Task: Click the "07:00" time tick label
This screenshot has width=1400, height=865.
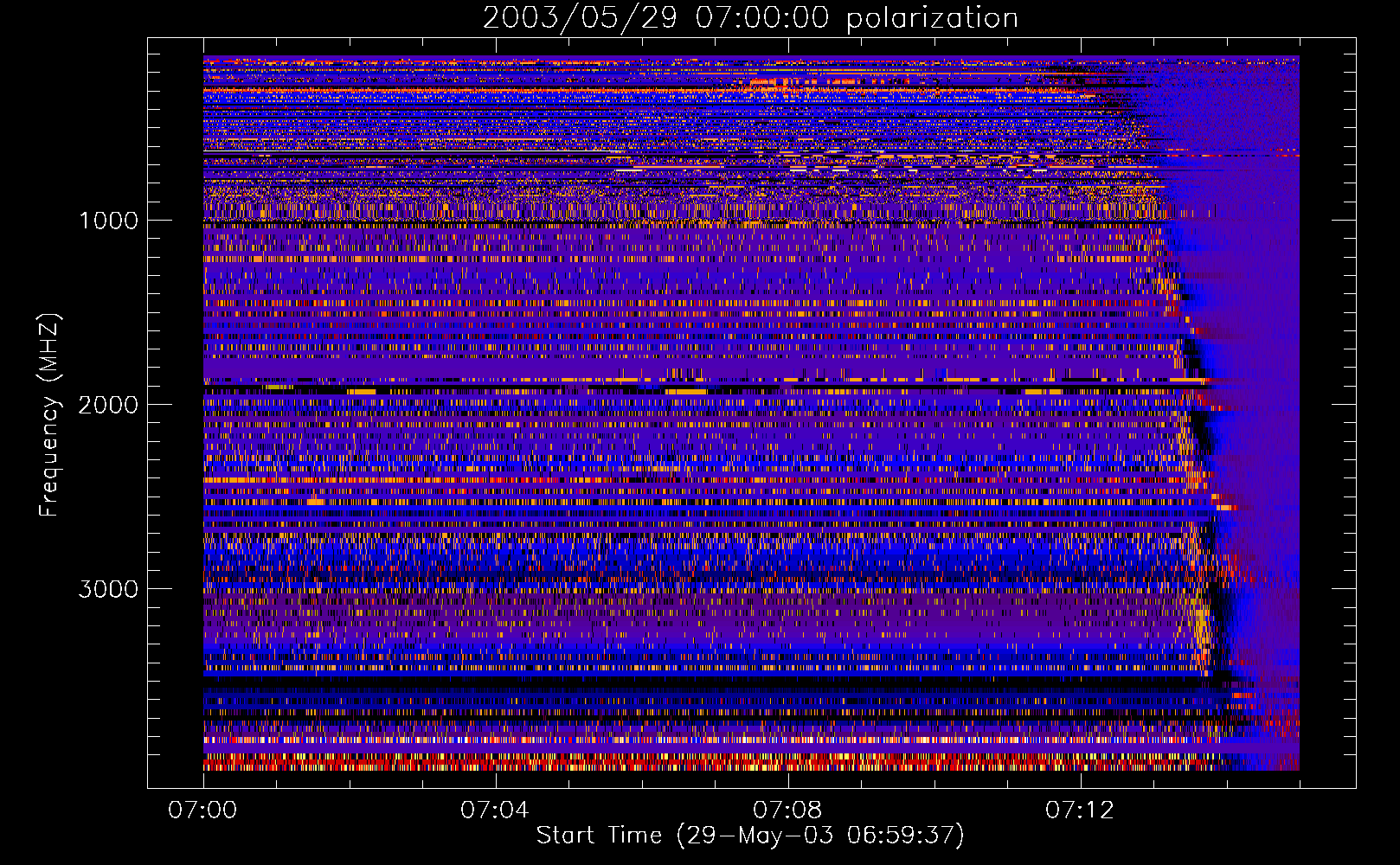Action: click(202, 810)
